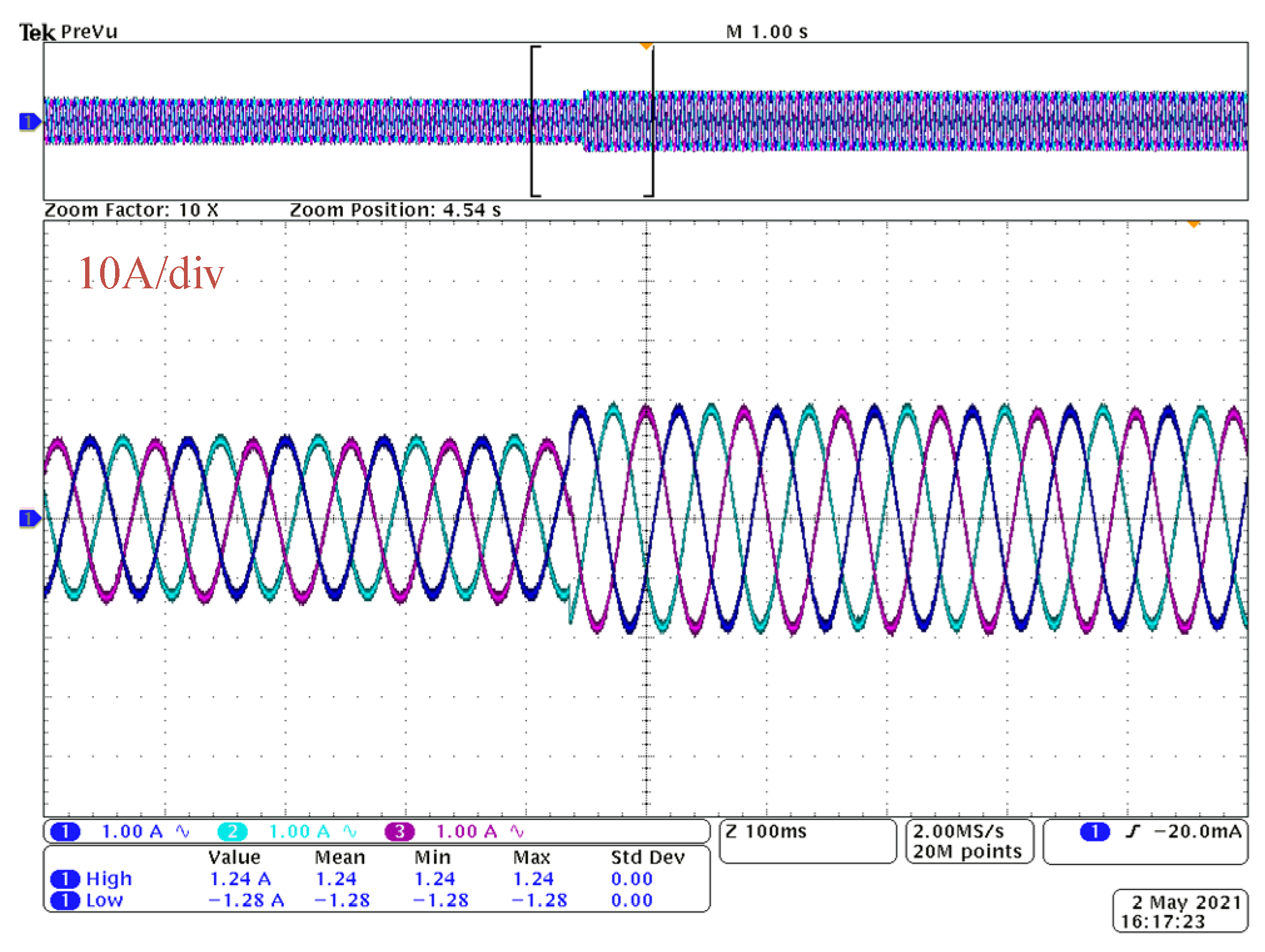Click the 'M 1.00 s' timebase readout
This screenshot has width=1265, height=952.
tap(767, 32)
